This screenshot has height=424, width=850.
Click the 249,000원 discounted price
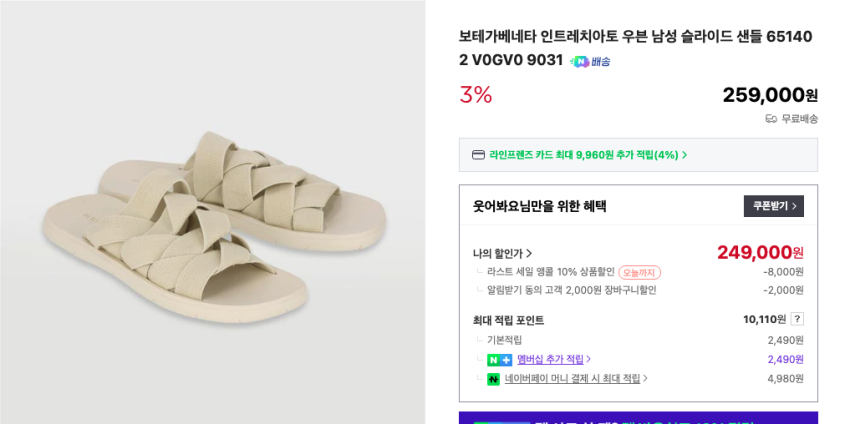(760, 252)
